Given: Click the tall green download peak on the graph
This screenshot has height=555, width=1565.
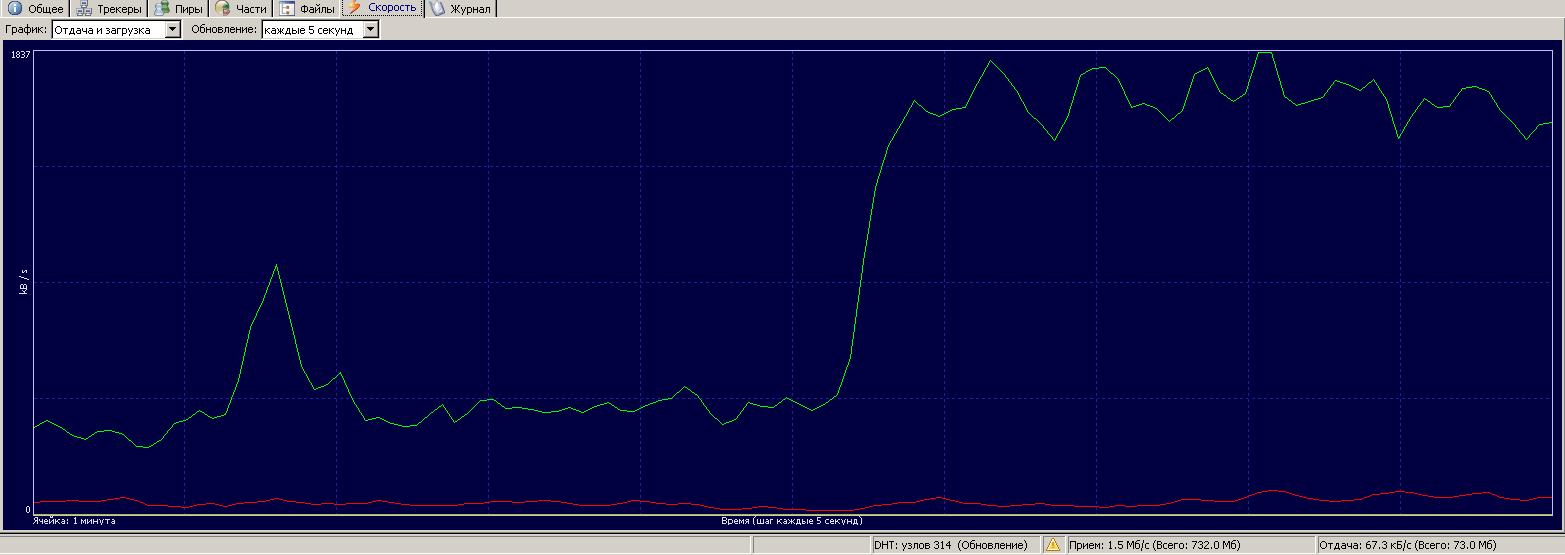Looking at the screenshot, I should point(1266,53).
